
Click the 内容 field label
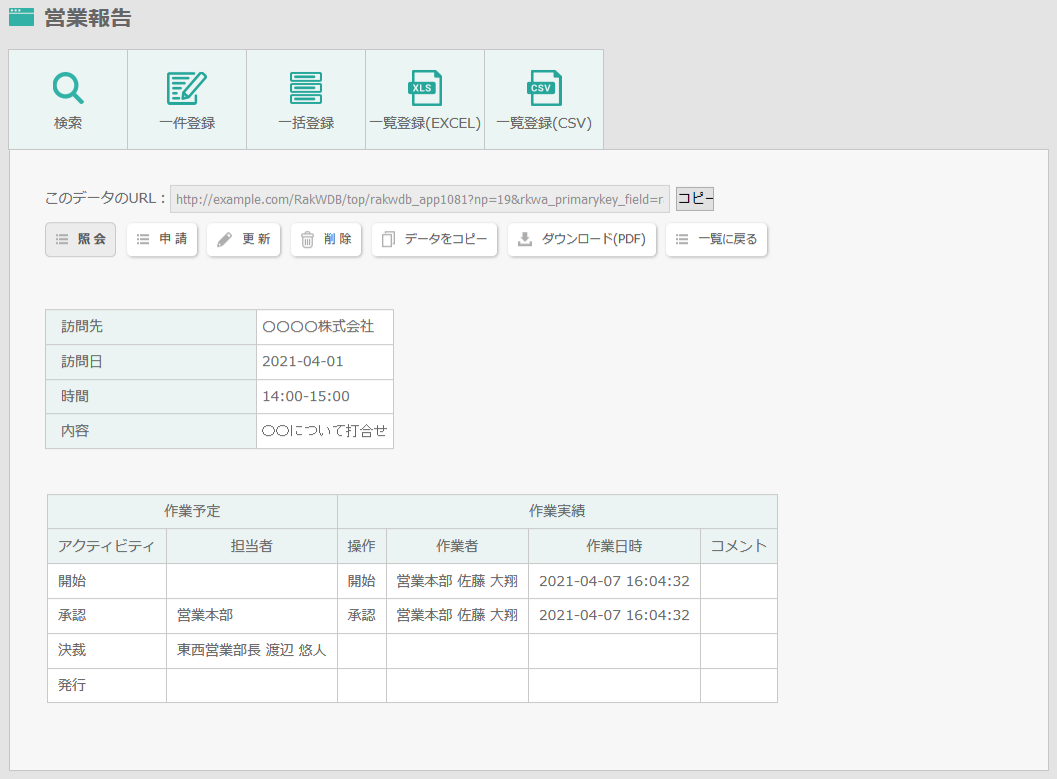pos(75,431)
